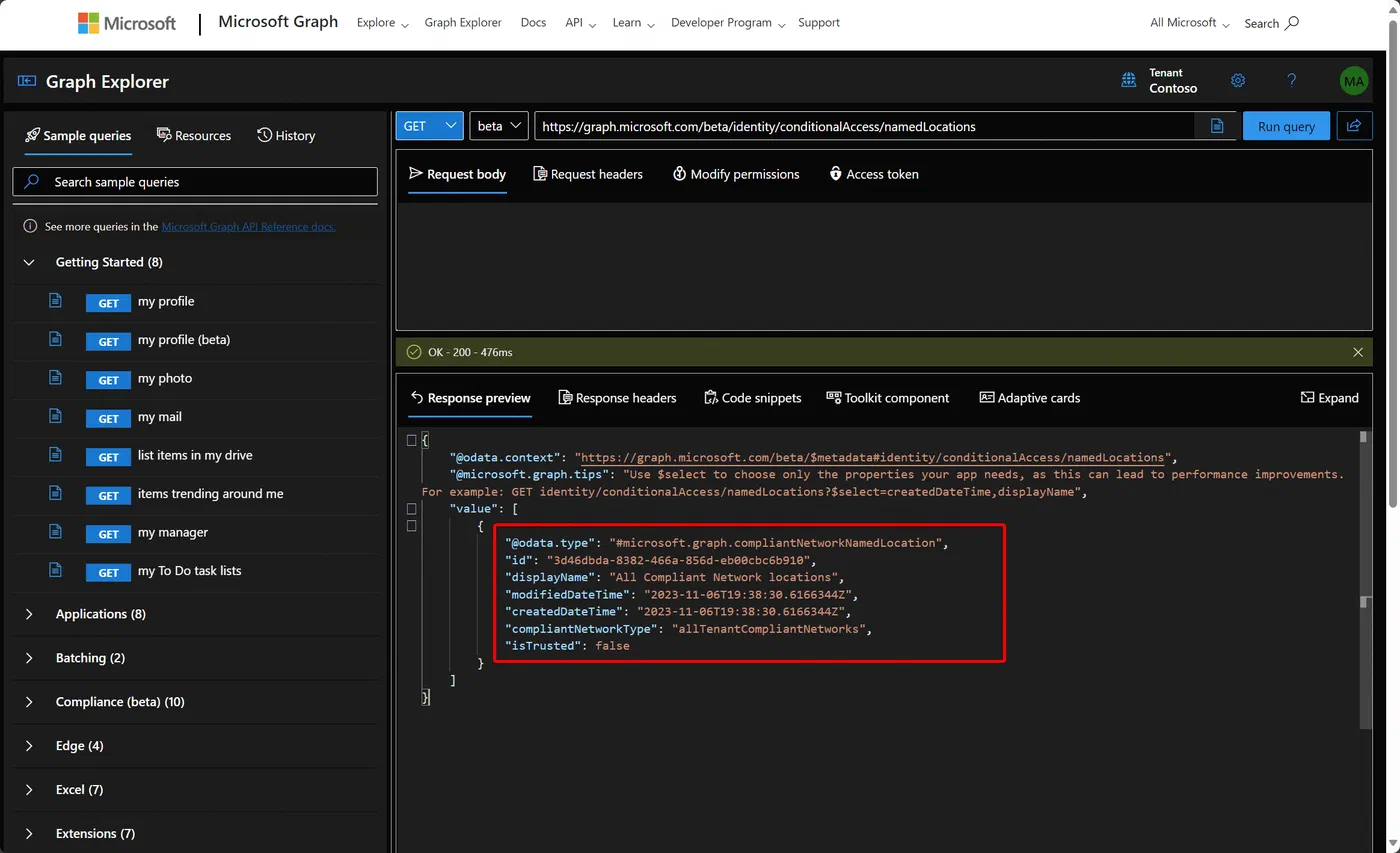This screenshot has width=1400, height=853.
Task: Toggle the fold marker beside the "value" line
Action: tap(411, 509)
